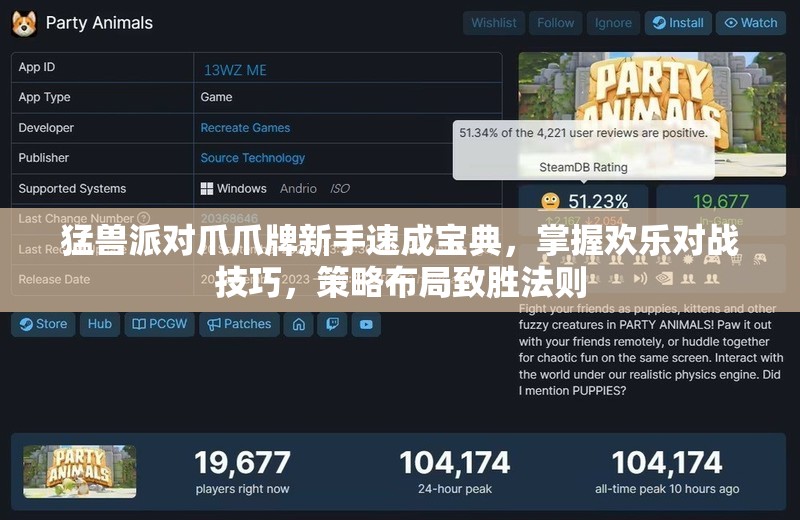
Task: Click the SteamDB Rating tooltip label
Action: [x=583, y=167]
